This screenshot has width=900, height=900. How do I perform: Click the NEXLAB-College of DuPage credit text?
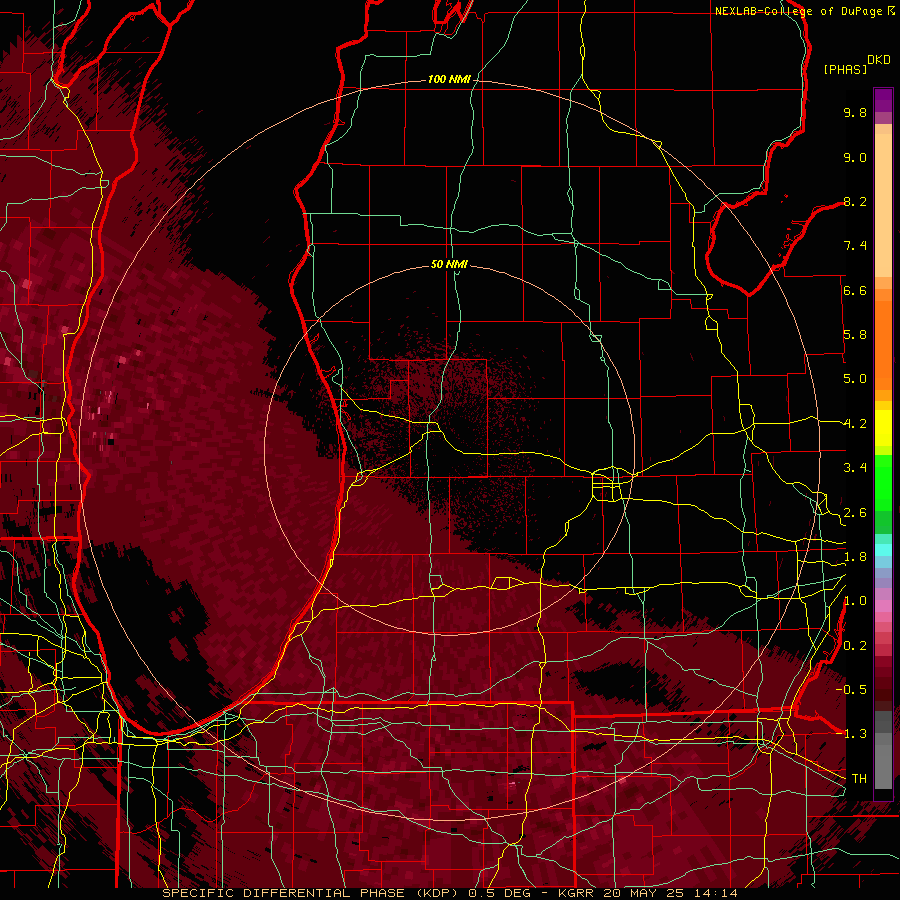coord(799,11)
